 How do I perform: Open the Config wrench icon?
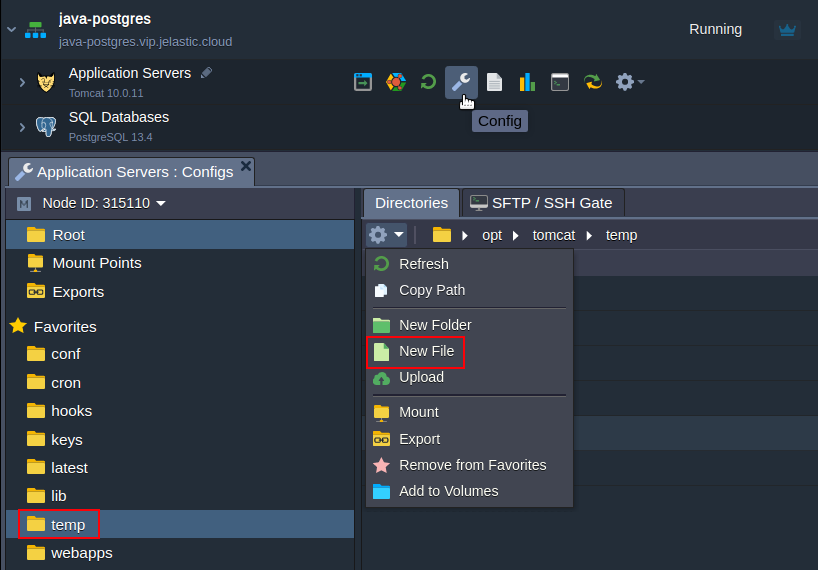click(461, 82)
